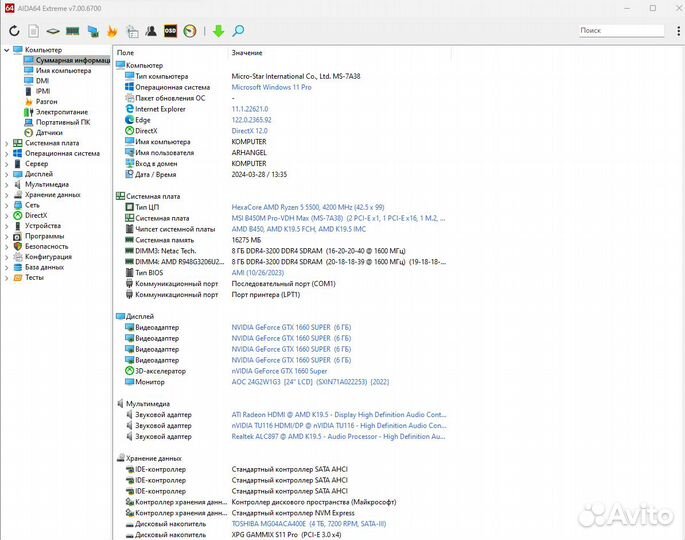Expand the Тесты tree node
The image size is (685, 540).
[x=6, y=278]
